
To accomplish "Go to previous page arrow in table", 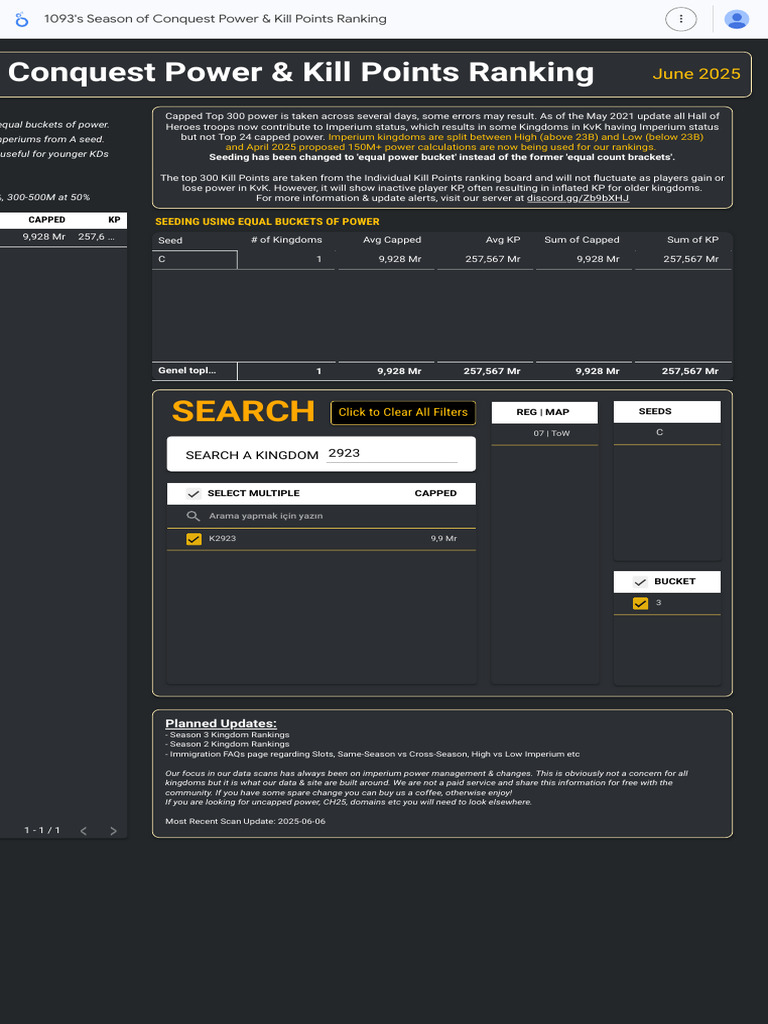I will coord(84,831).
